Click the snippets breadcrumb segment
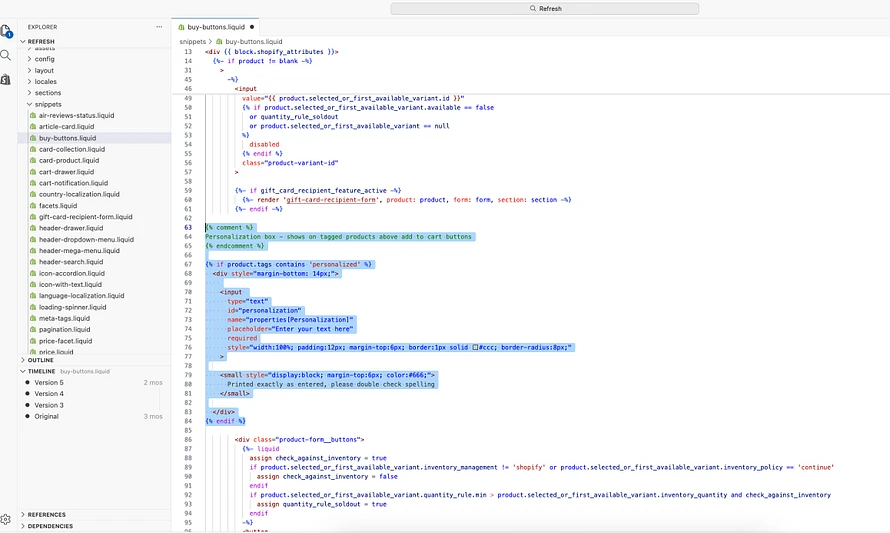890x533 pixels. (x=192, y=41)
